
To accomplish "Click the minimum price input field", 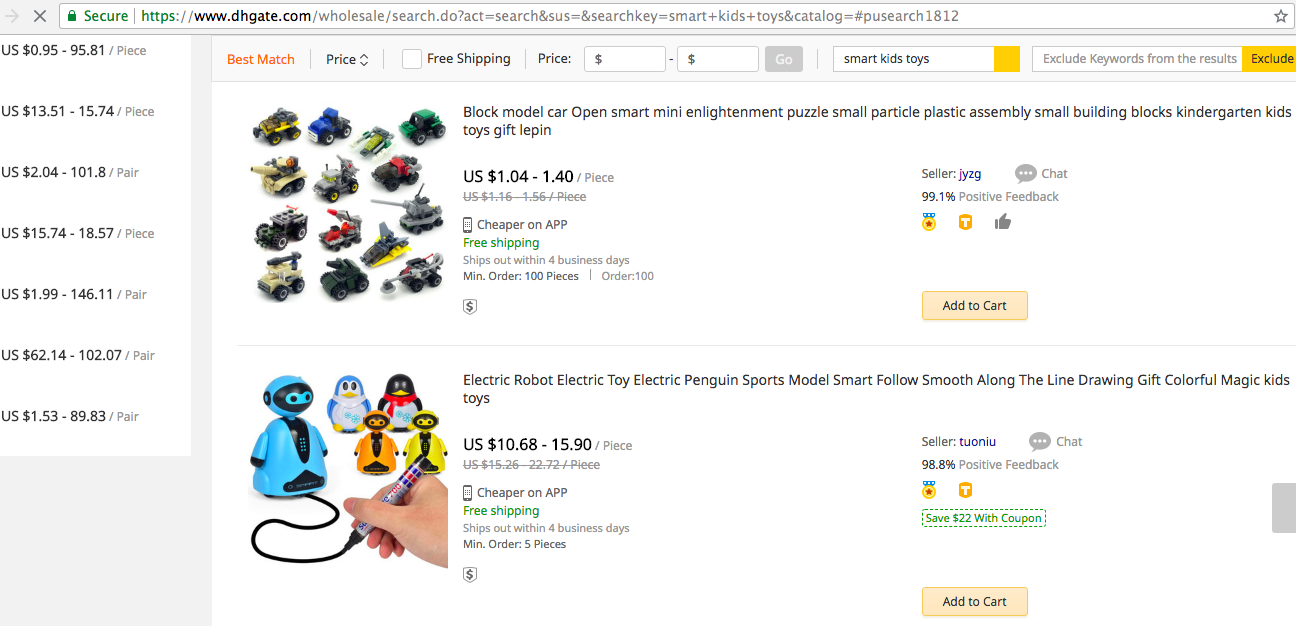I will pyautogui.click(x=625, y=59).
